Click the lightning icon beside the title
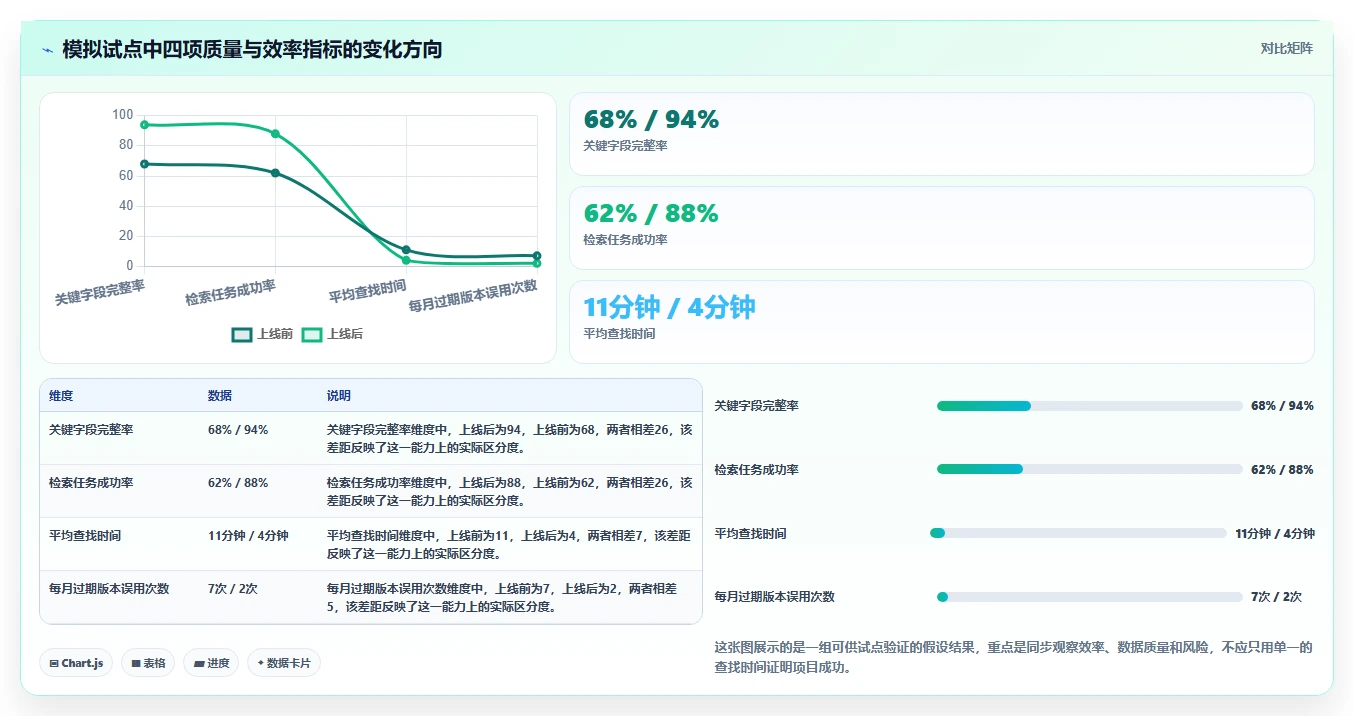 [47, 49]
